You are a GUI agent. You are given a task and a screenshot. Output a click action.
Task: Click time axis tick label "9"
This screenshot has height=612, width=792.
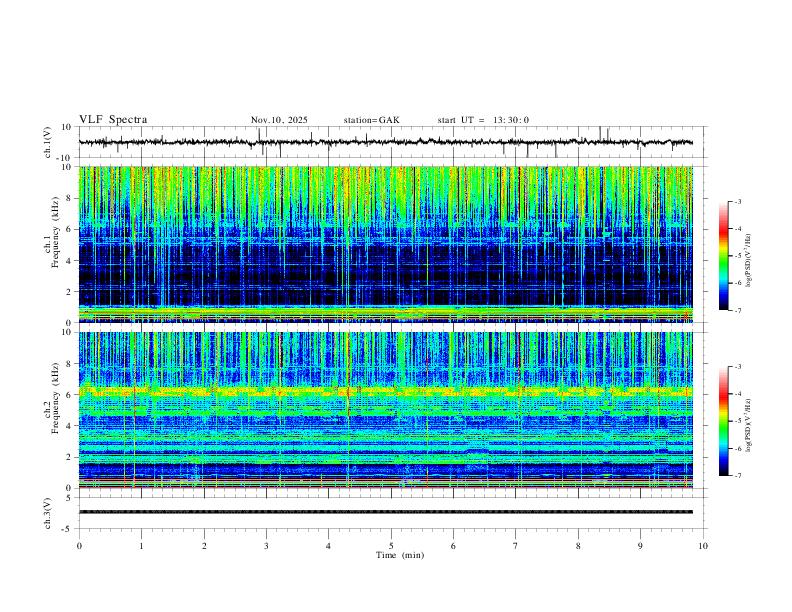pos(640,546)
